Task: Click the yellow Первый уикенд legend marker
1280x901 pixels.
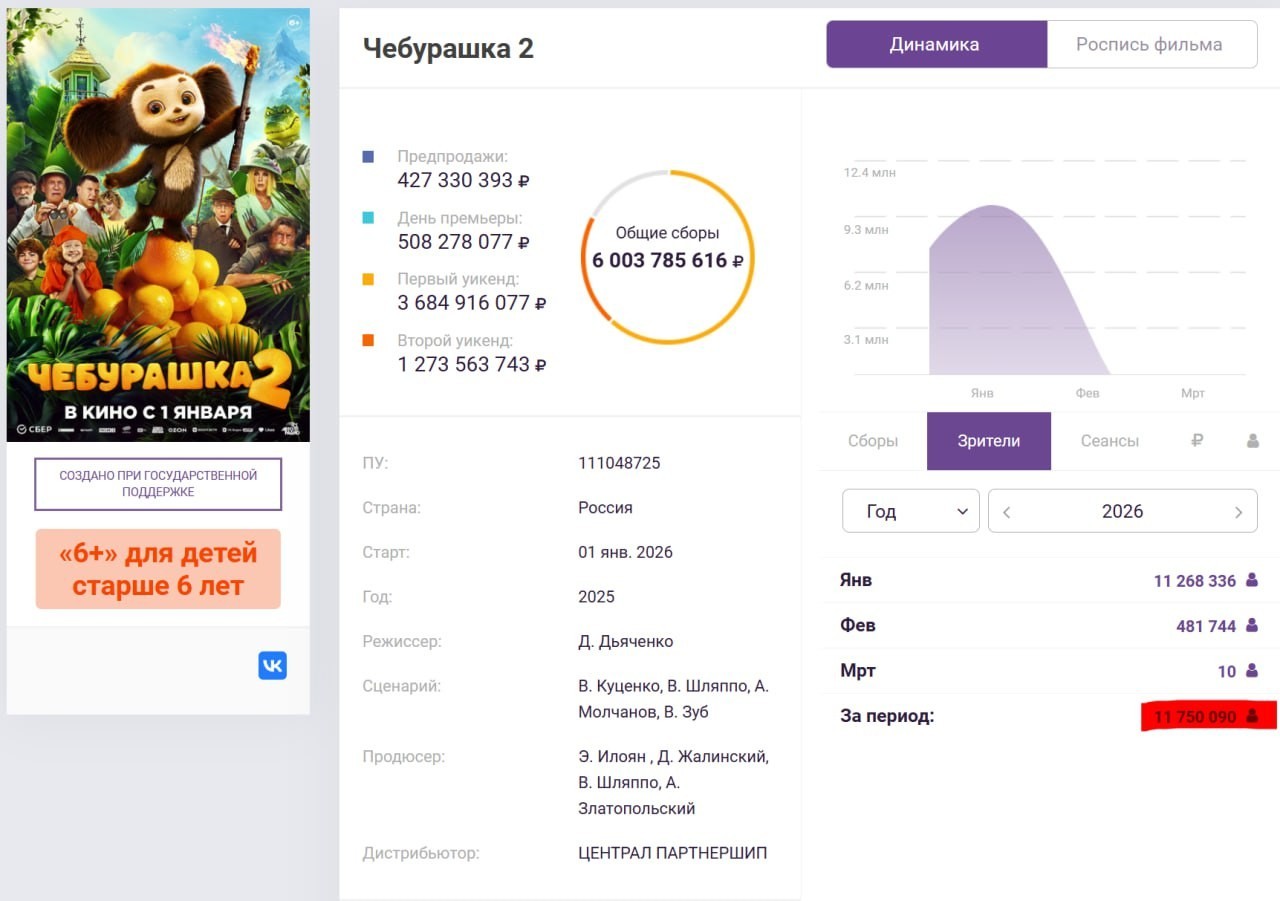Action: 368,279
